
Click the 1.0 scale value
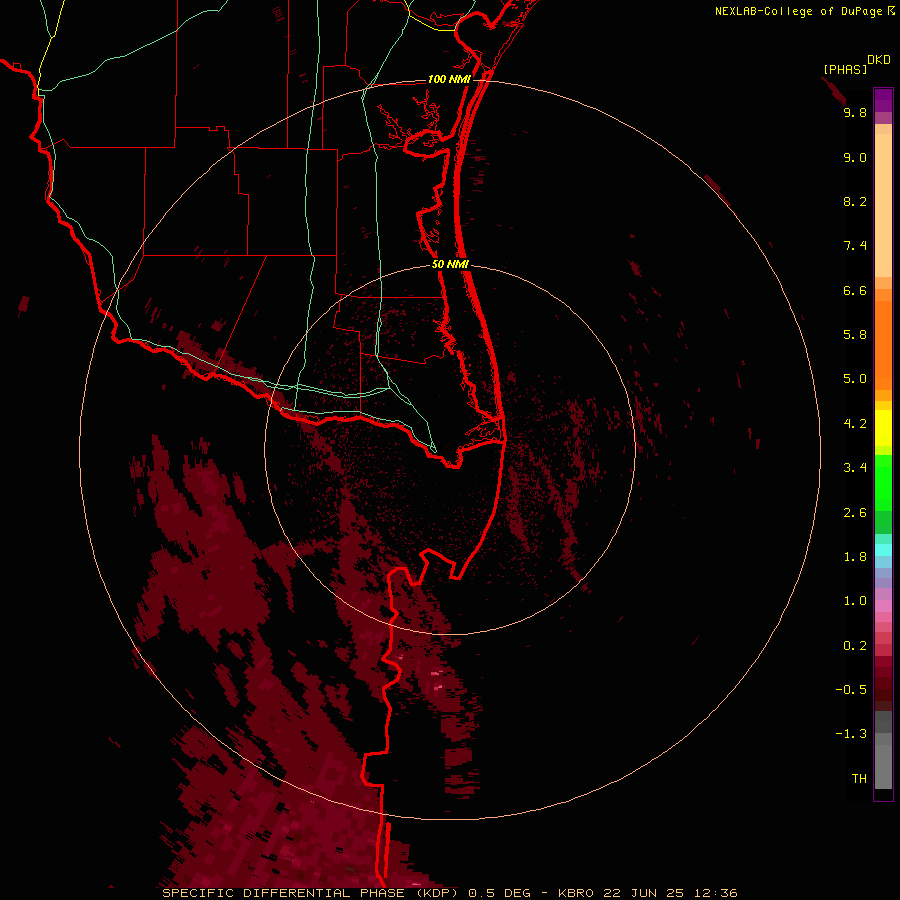[x=855, y=601]
